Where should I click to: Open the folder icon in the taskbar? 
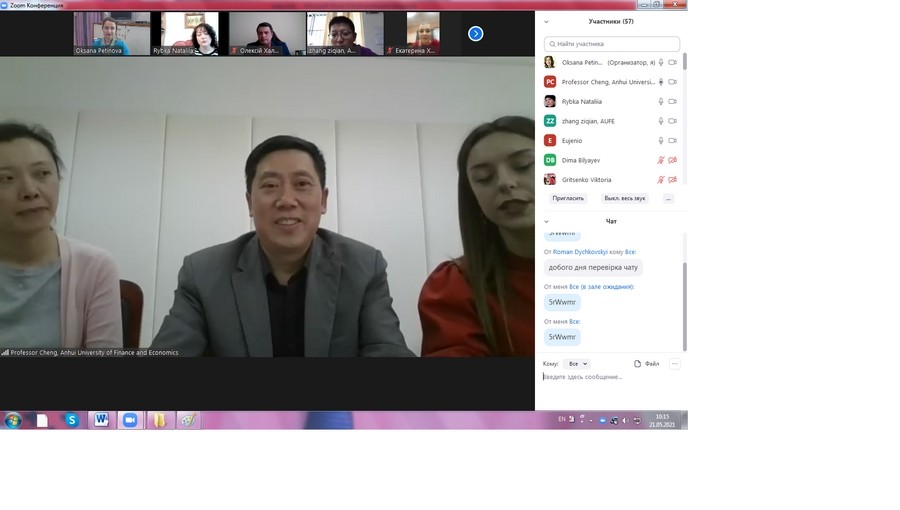(160, 421)
